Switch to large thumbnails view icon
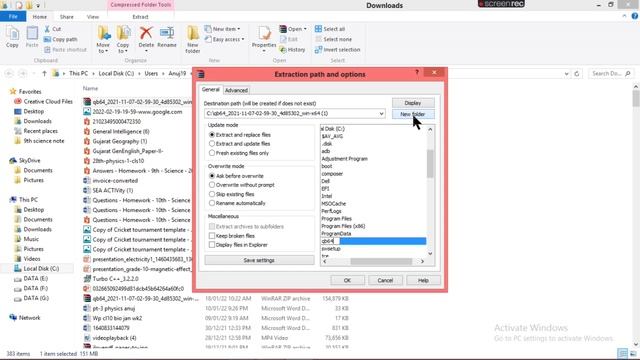640x360 pixels. (x=633, y=353)
